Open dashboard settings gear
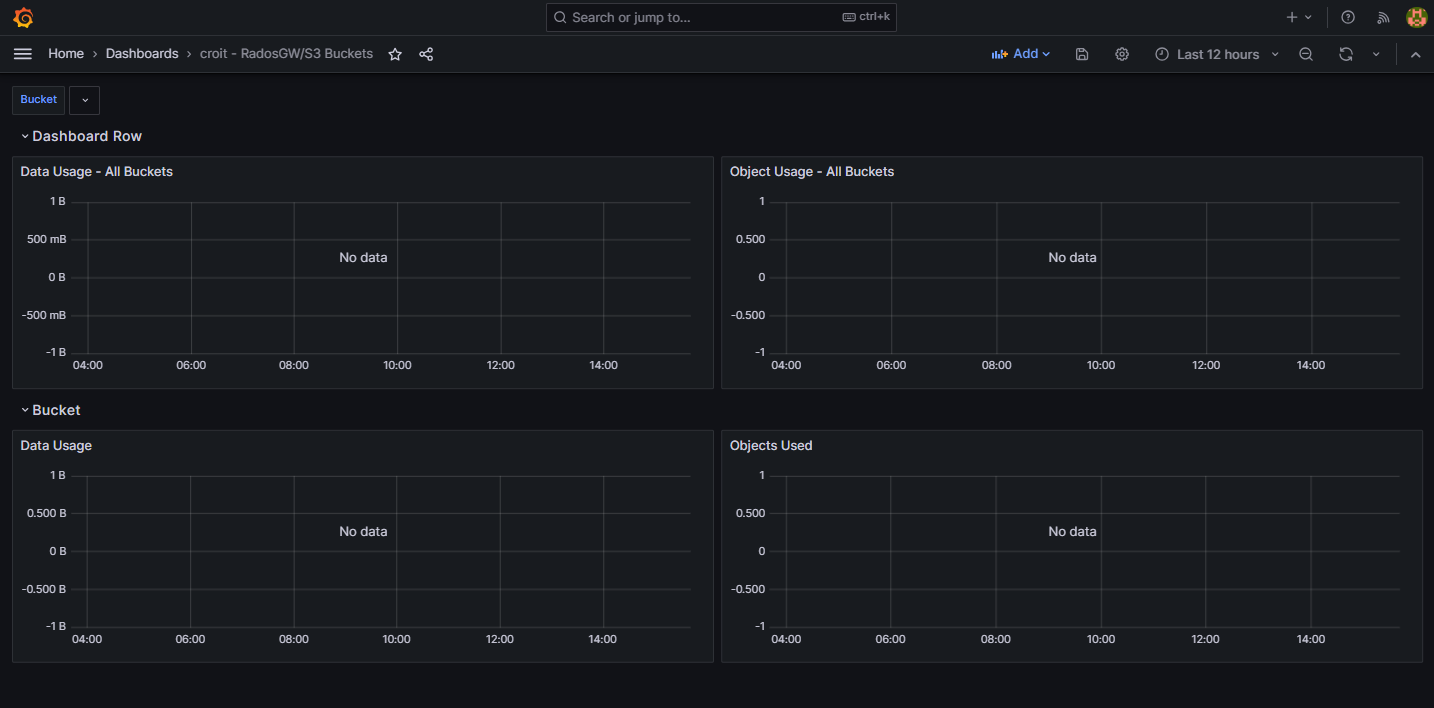Image resolution: width=1434 pixels, height=708 pixels. pyautogui.click(x=1122, y=54)
